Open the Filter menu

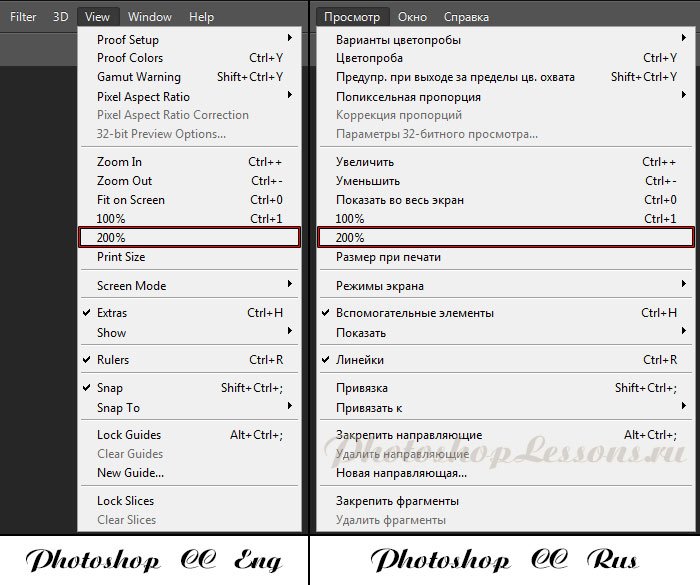coord(23,17)
